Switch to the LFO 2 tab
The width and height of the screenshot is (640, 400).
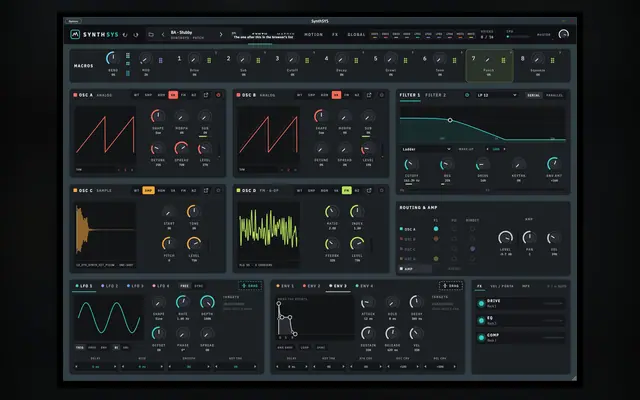[109, 286]
